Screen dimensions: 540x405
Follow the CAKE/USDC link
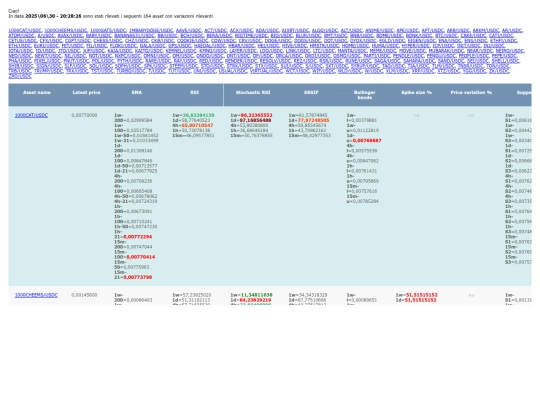[x=474, y=35]
